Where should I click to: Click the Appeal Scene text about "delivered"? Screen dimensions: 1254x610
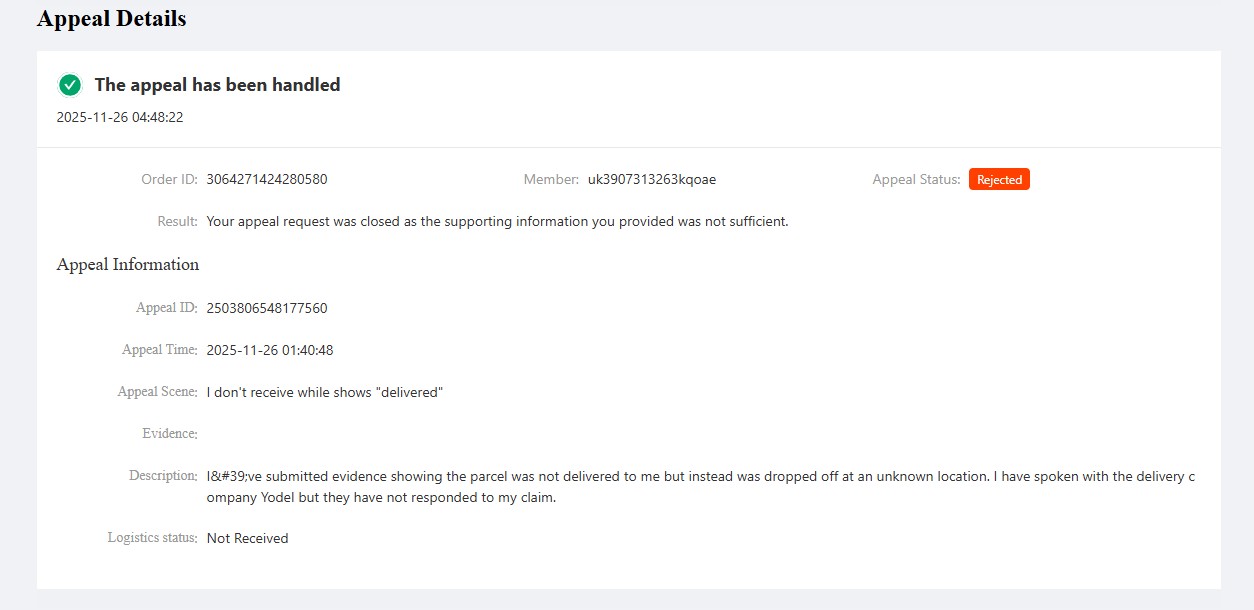[x=325, y=392]
